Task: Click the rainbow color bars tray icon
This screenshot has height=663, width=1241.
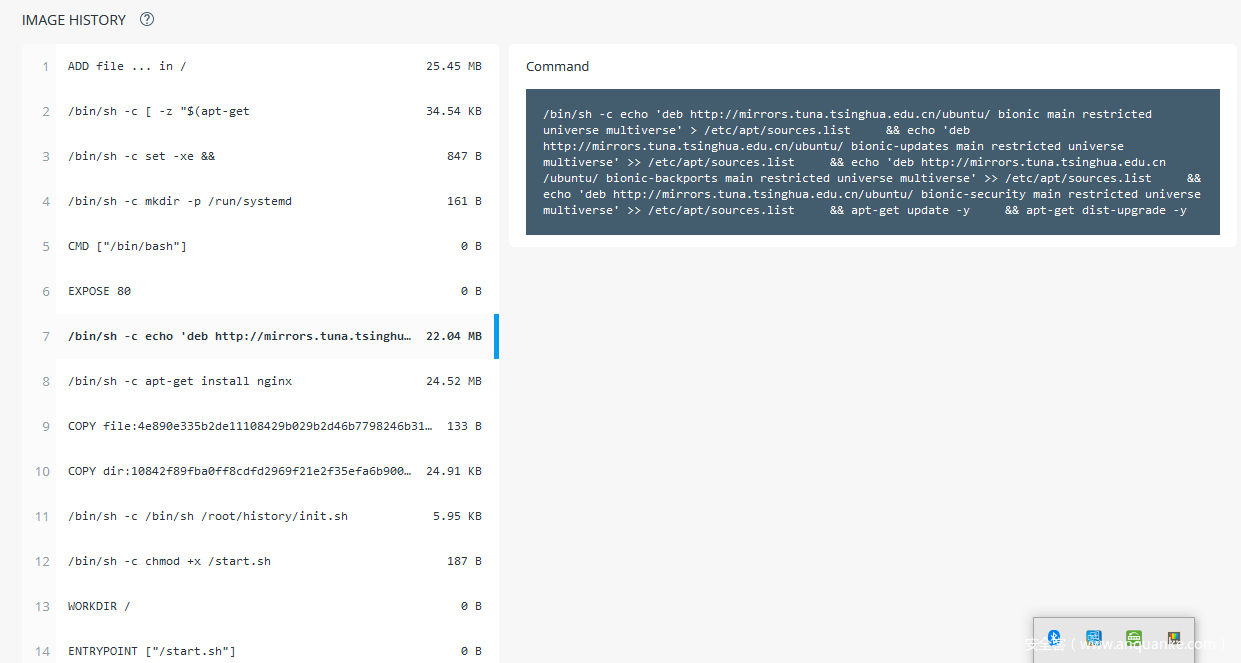Action: tap(1173, 638)
